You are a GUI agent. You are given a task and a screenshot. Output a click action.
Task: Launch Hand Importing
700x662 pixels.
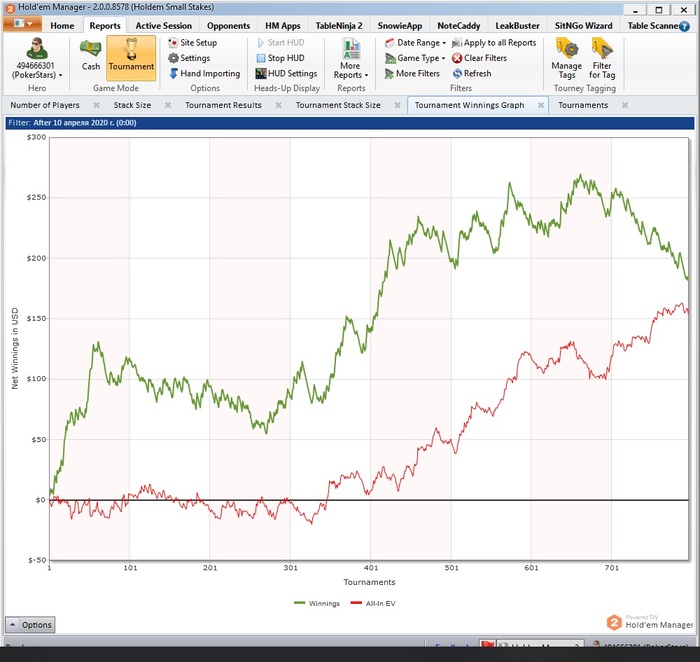click(x=204, y=73)
